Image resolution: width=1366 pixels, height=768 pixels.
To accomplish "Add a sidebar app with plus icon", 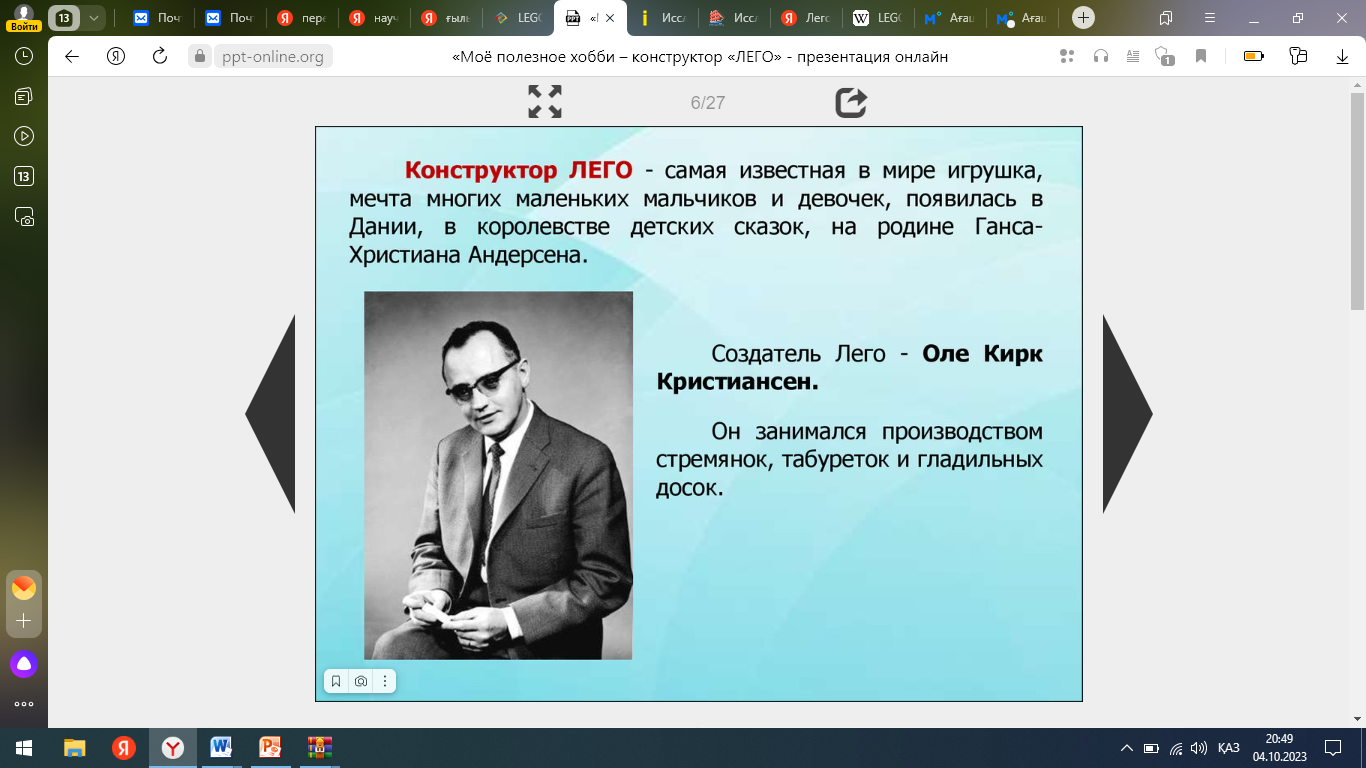I will click(x=24, y=621).
